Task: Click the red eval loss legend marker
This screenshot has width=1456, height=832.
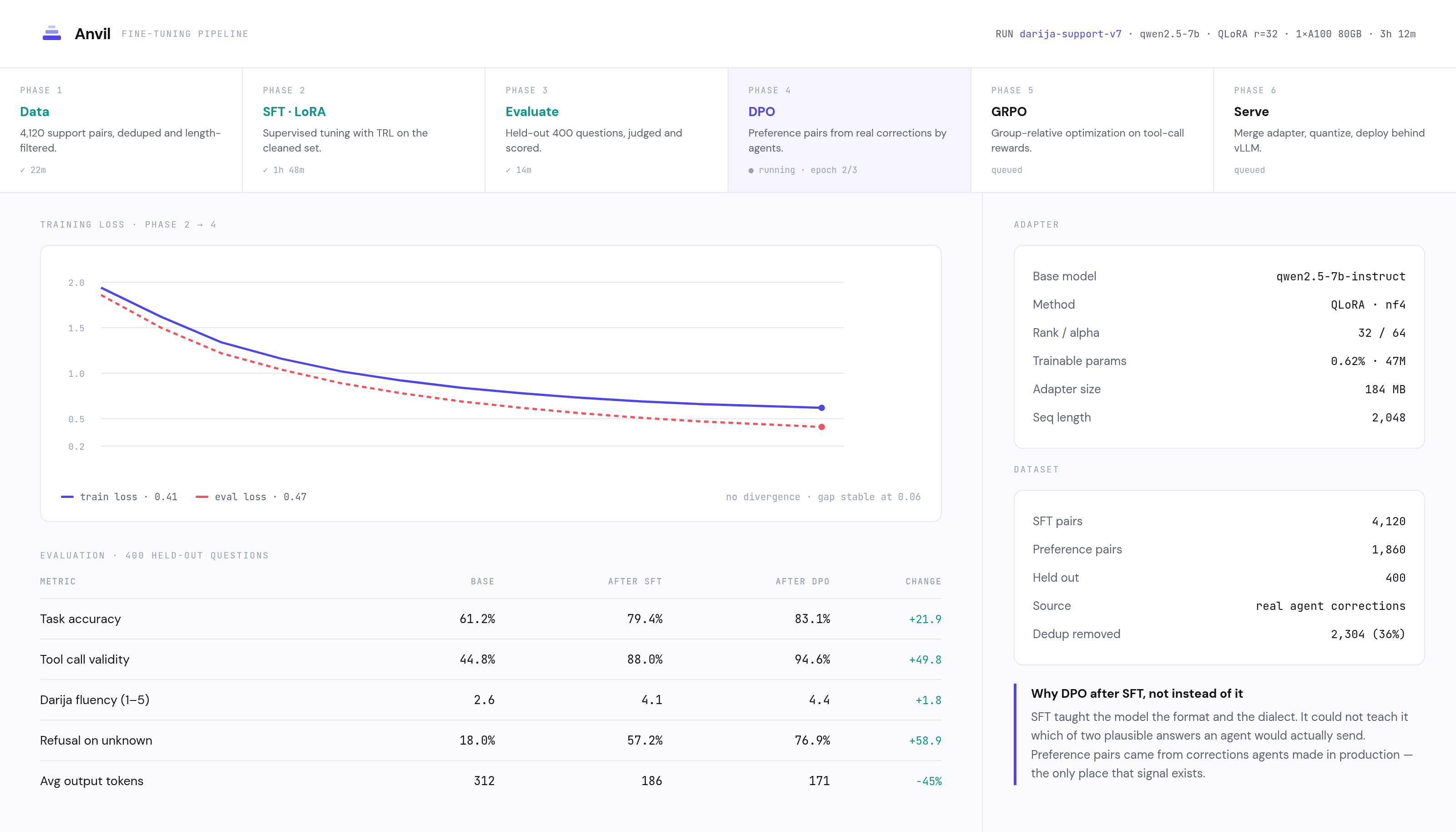Action: tap(202, 497)
